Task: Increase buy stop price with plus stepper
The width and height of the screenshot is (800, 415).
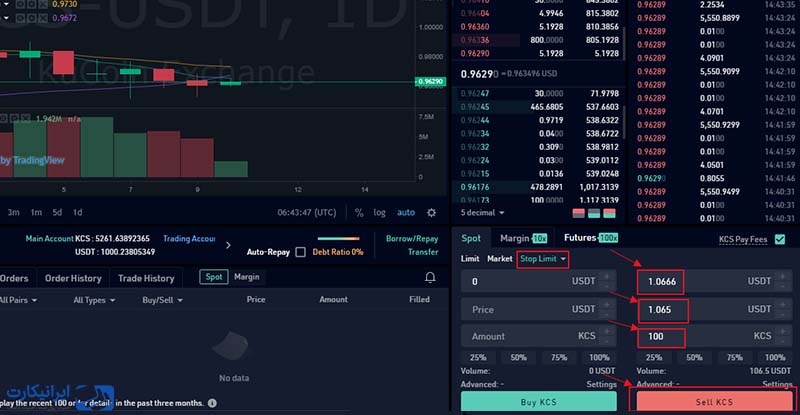Action: (x=607, y=276)
